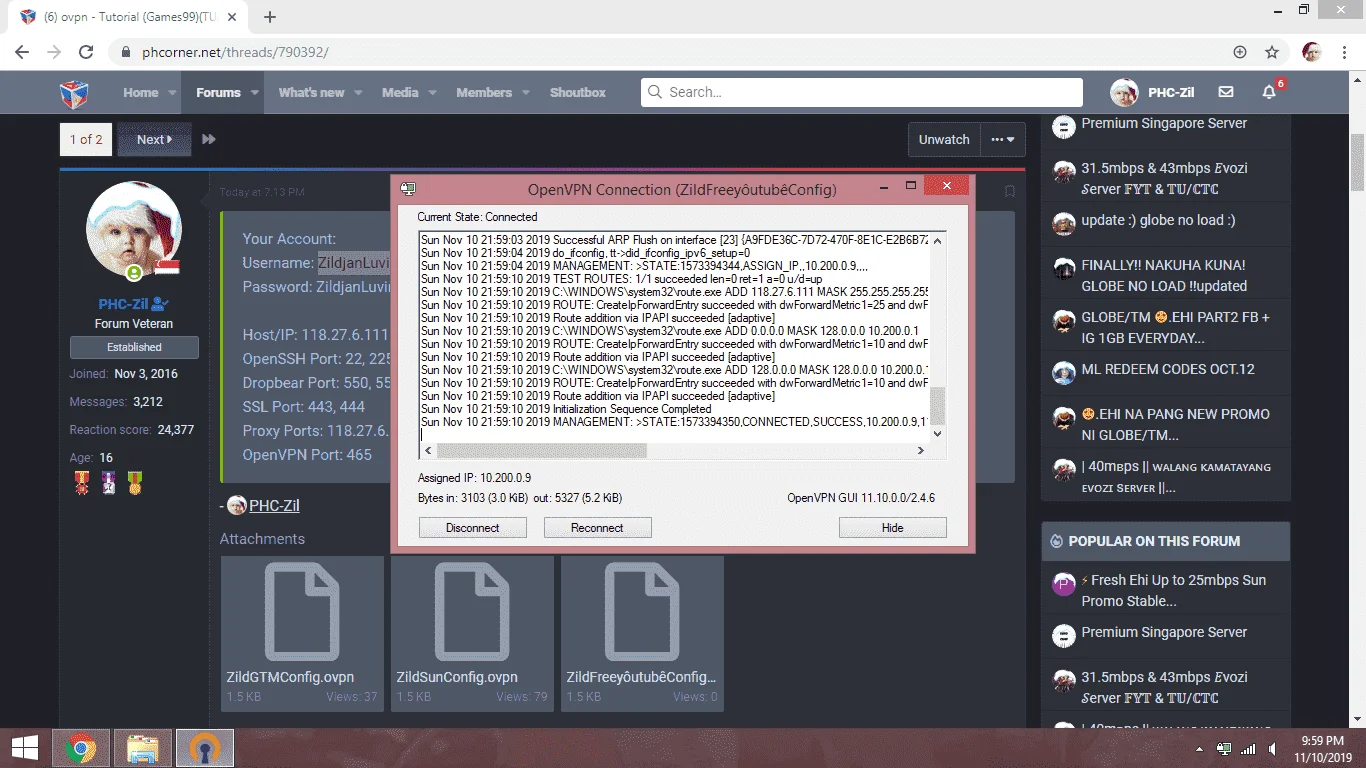1366x768 pixels.
Task: Open Chrome's zoom icon in address bar
Action: (x=1240, y=52)
